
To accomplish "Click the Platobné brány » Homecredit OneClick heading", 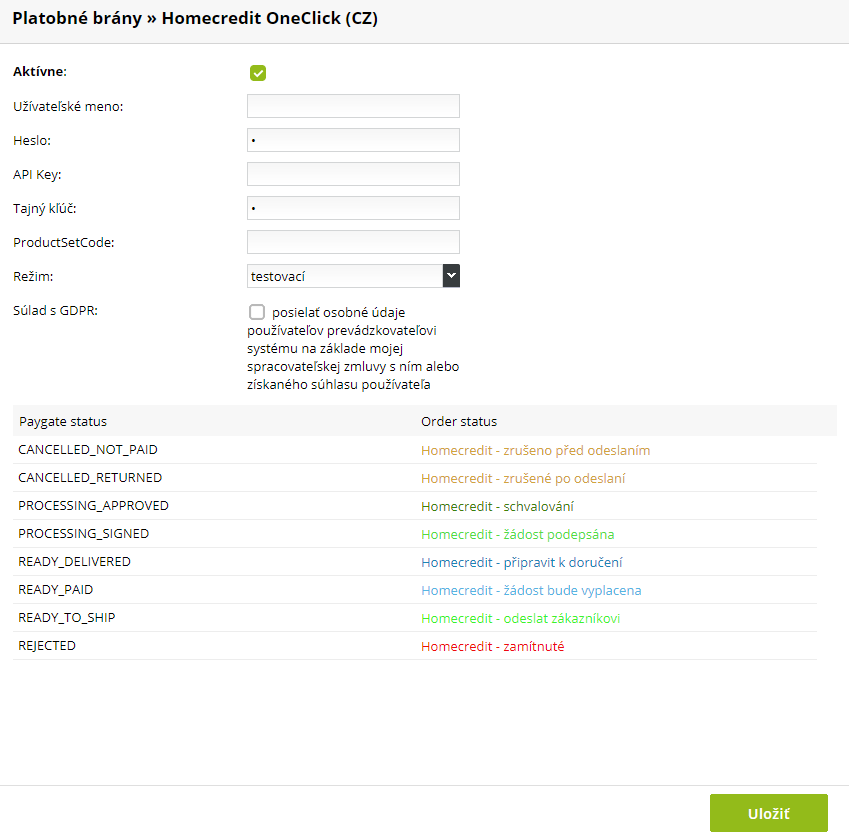I will click(195, 18).
